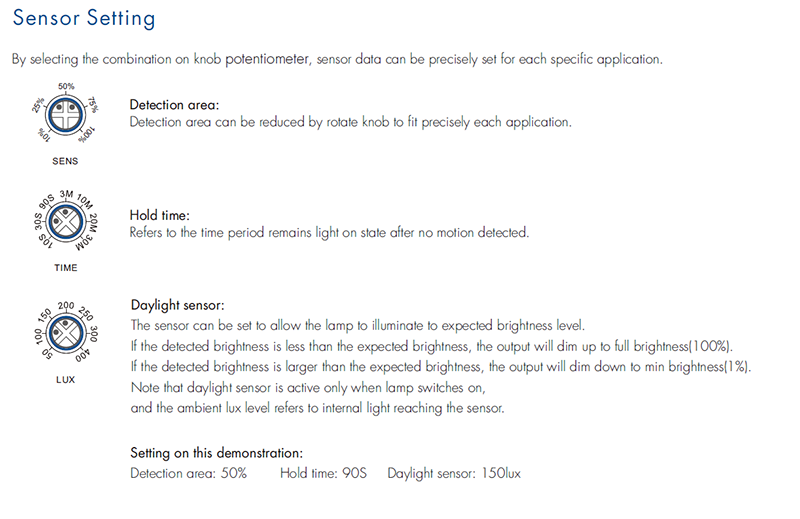Click the LUX label under the knob
Screen dimensions: 800x519
pyautogui.click(x=65, y=380)
